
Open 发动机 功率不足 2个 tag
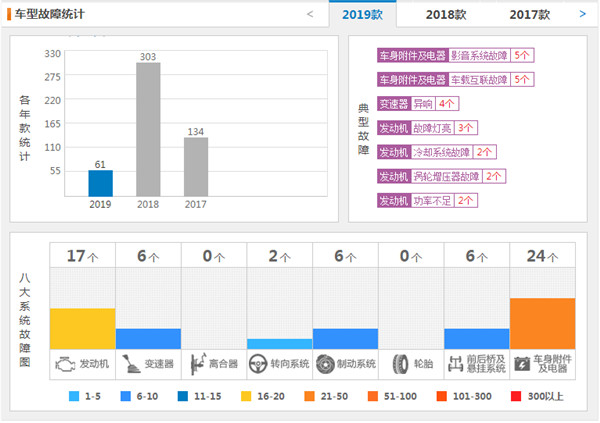427,200
